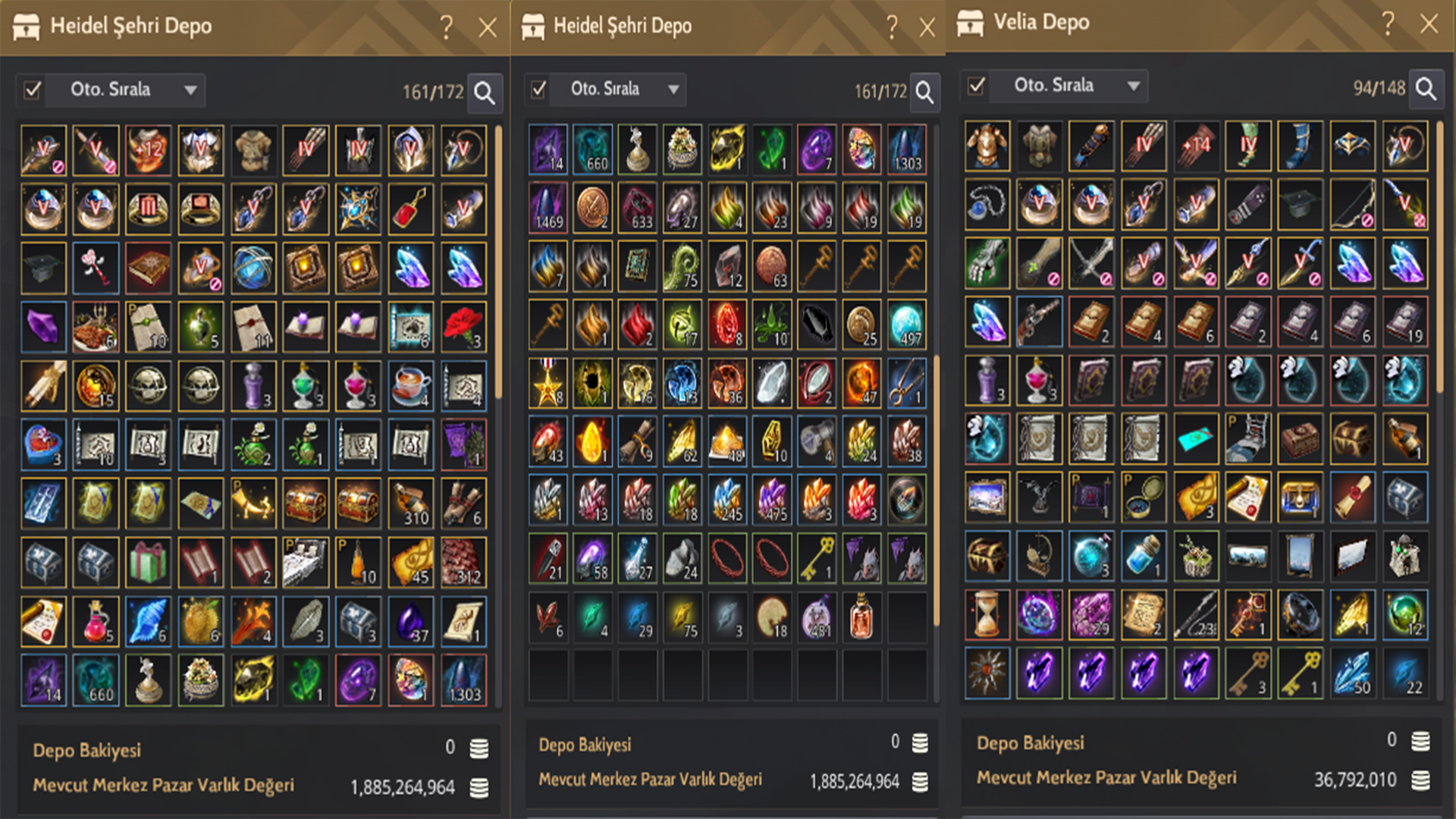Toggle auto-sort checkbox in left Heidel depot
The width and height of the screenshot is (1456, 819).
coord(33,90)
